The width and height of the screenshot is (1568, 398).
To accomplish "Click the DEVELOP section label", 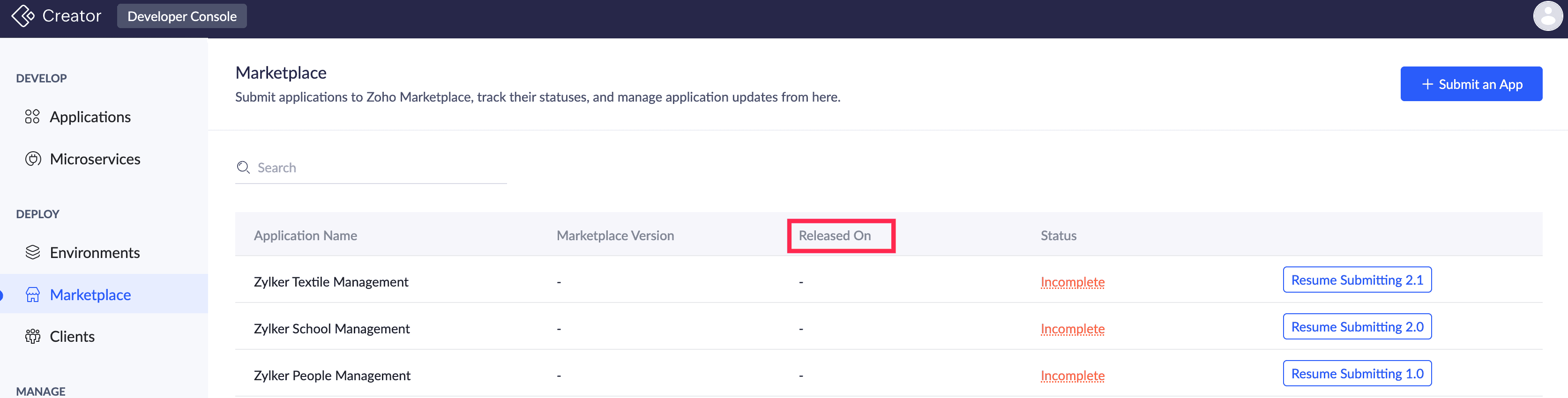I will pyautogui.click(x=41, y=79).
